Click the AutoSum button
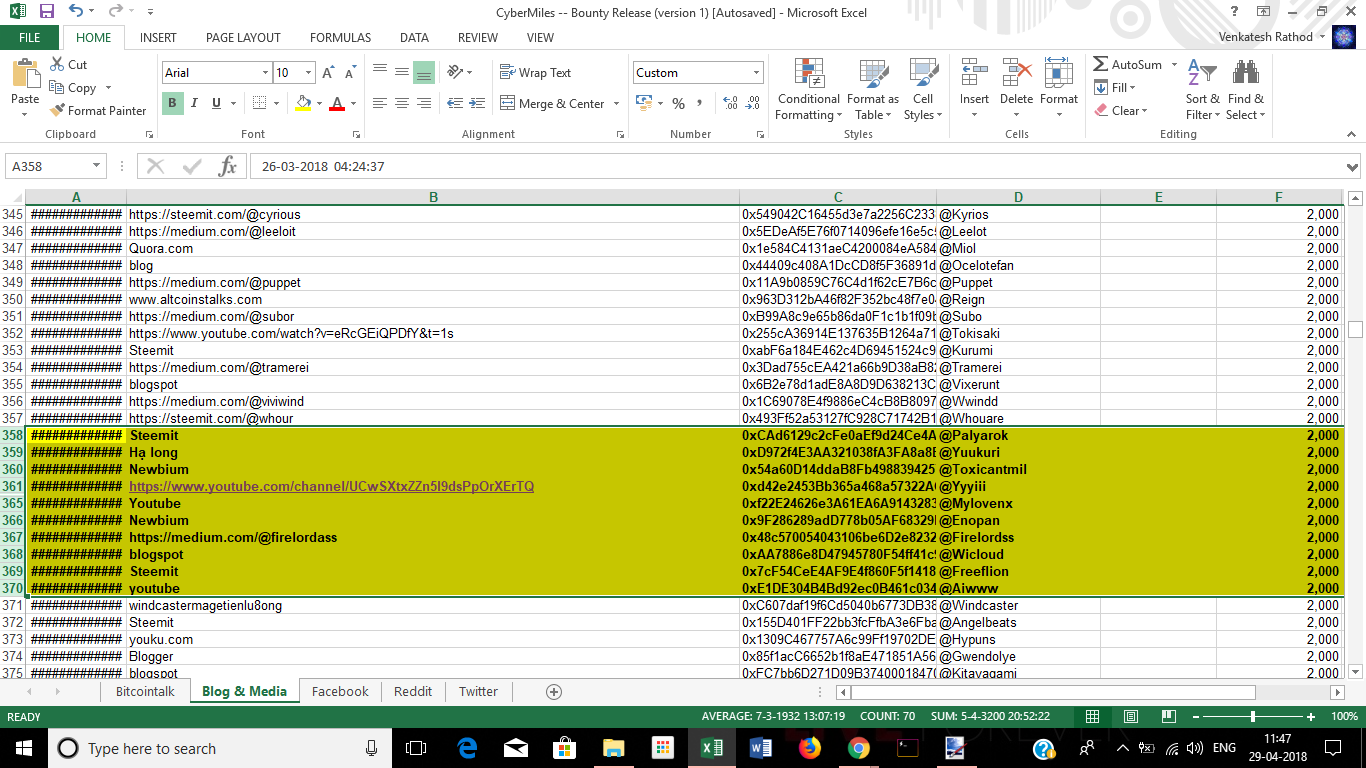 1127,64
